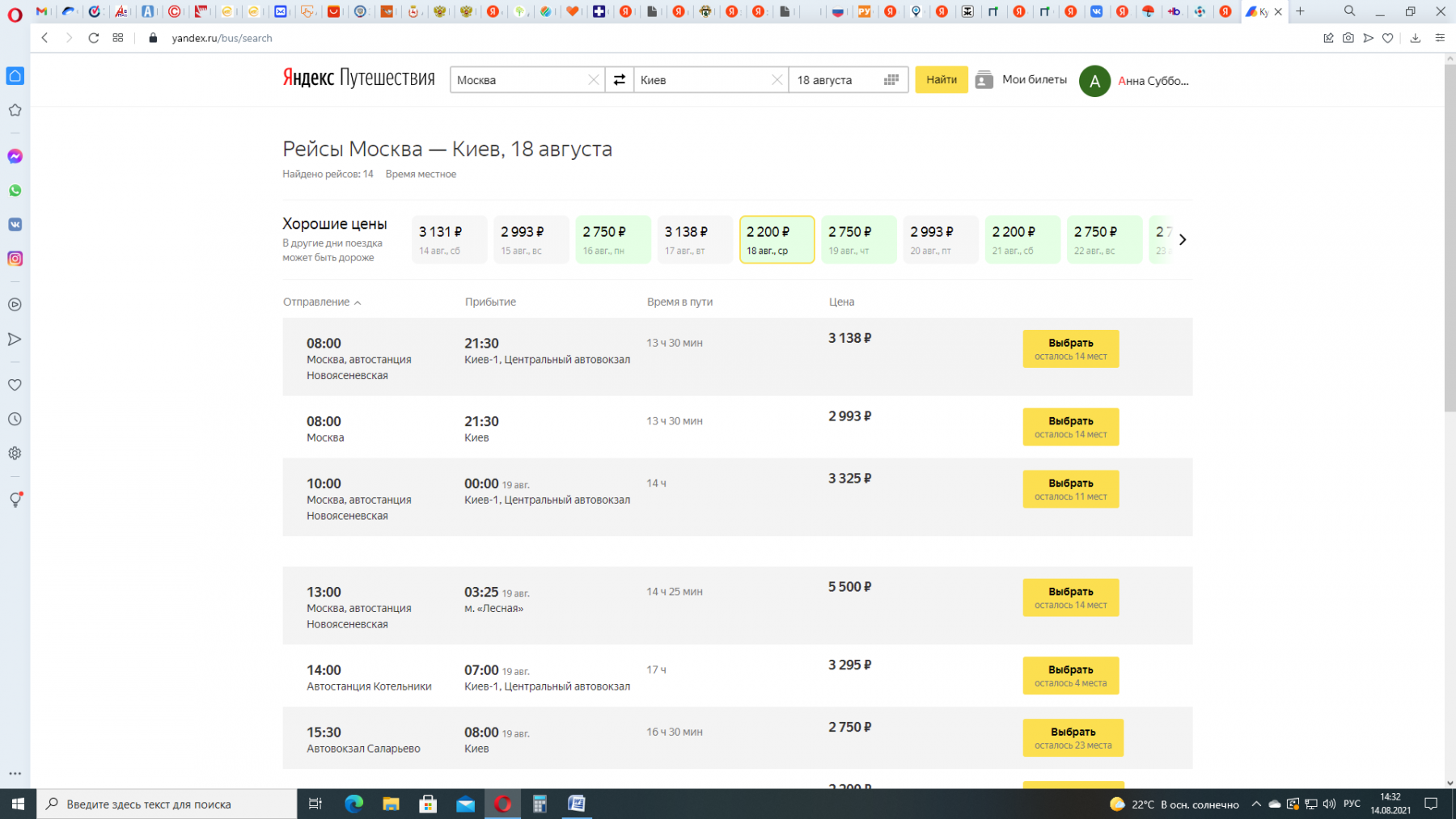Open Windows Start menu

tap(18, 804)
